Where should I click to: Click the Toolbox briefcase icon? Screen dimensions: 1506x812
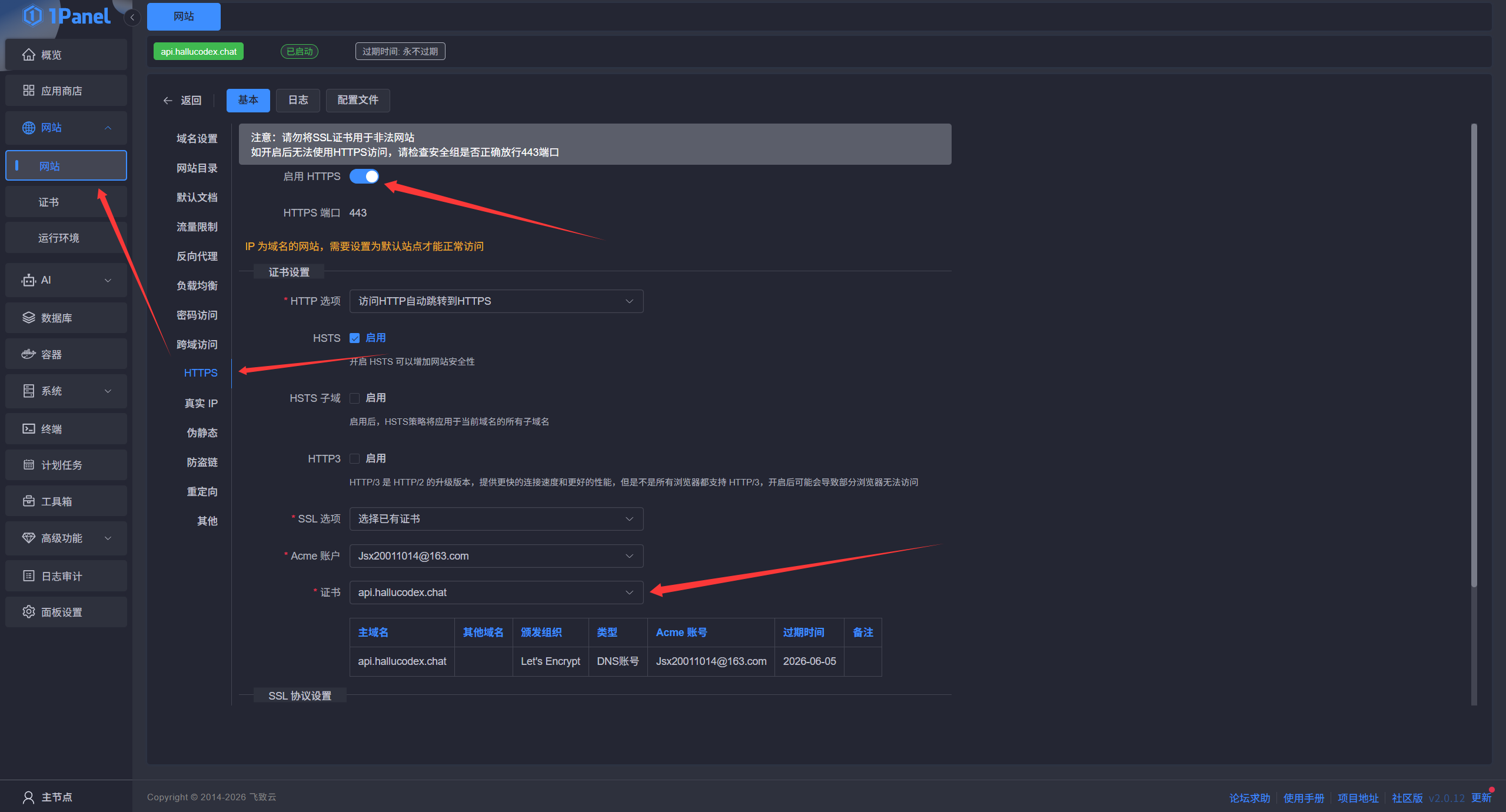pos(28,501)
